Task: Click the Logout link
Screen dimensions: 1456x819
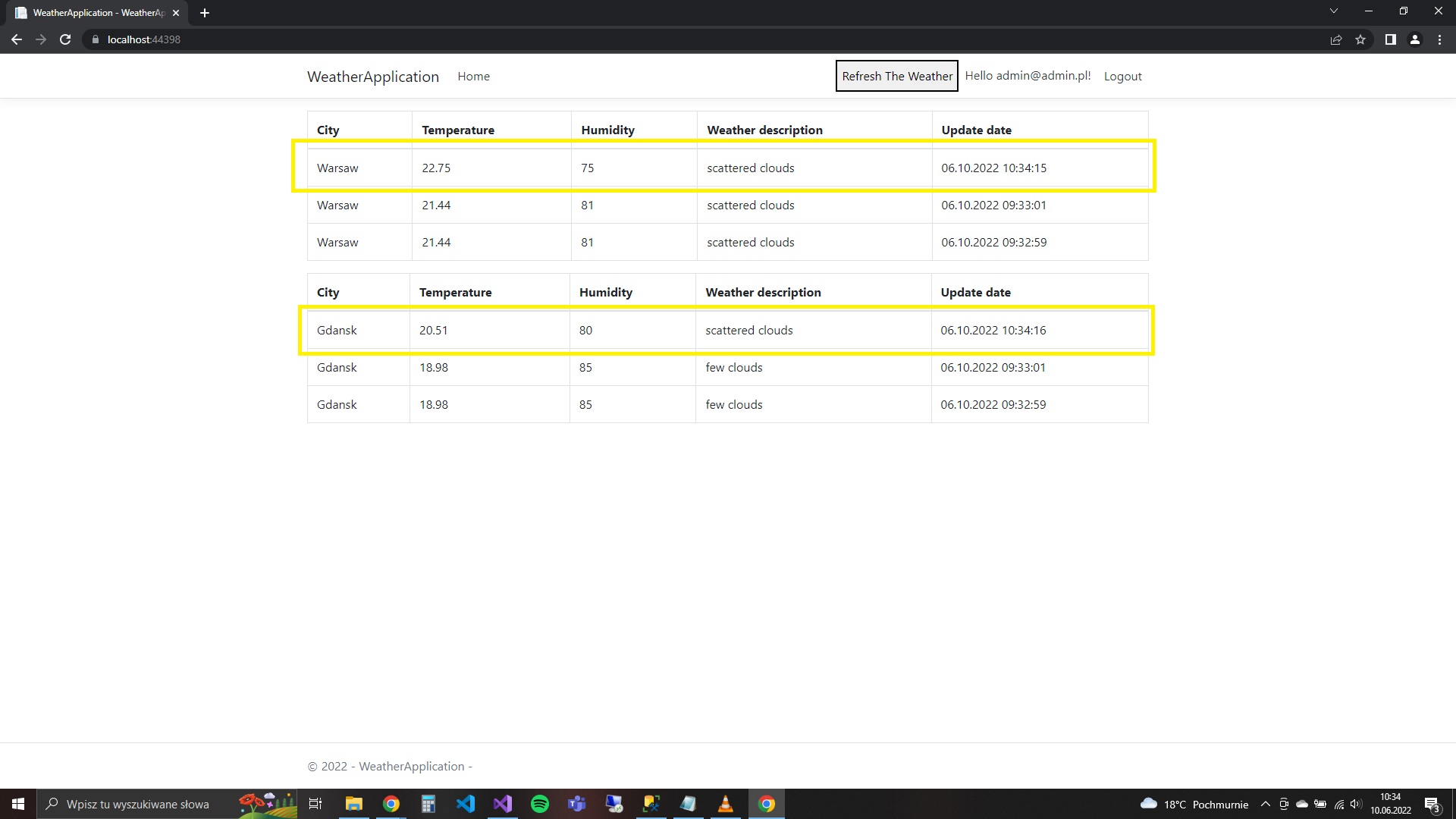Action: click(x=1122, y=77)
